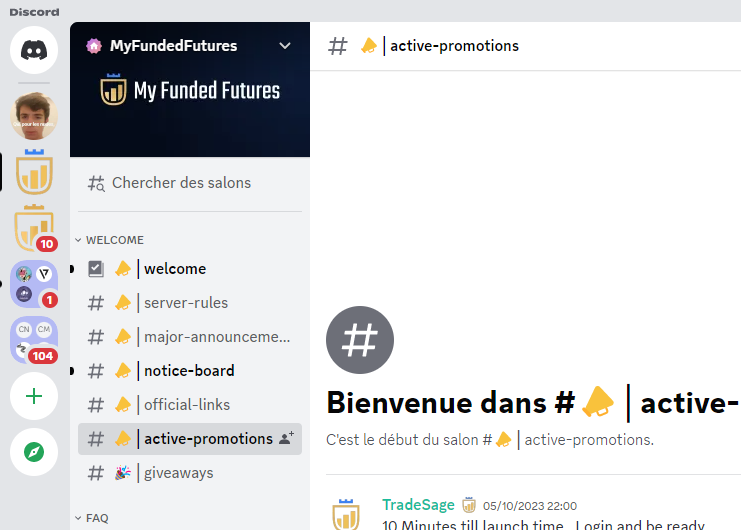Open major-announcements channel
The height and width of the screenshot is (530, 741).
[x=190, y=337]
